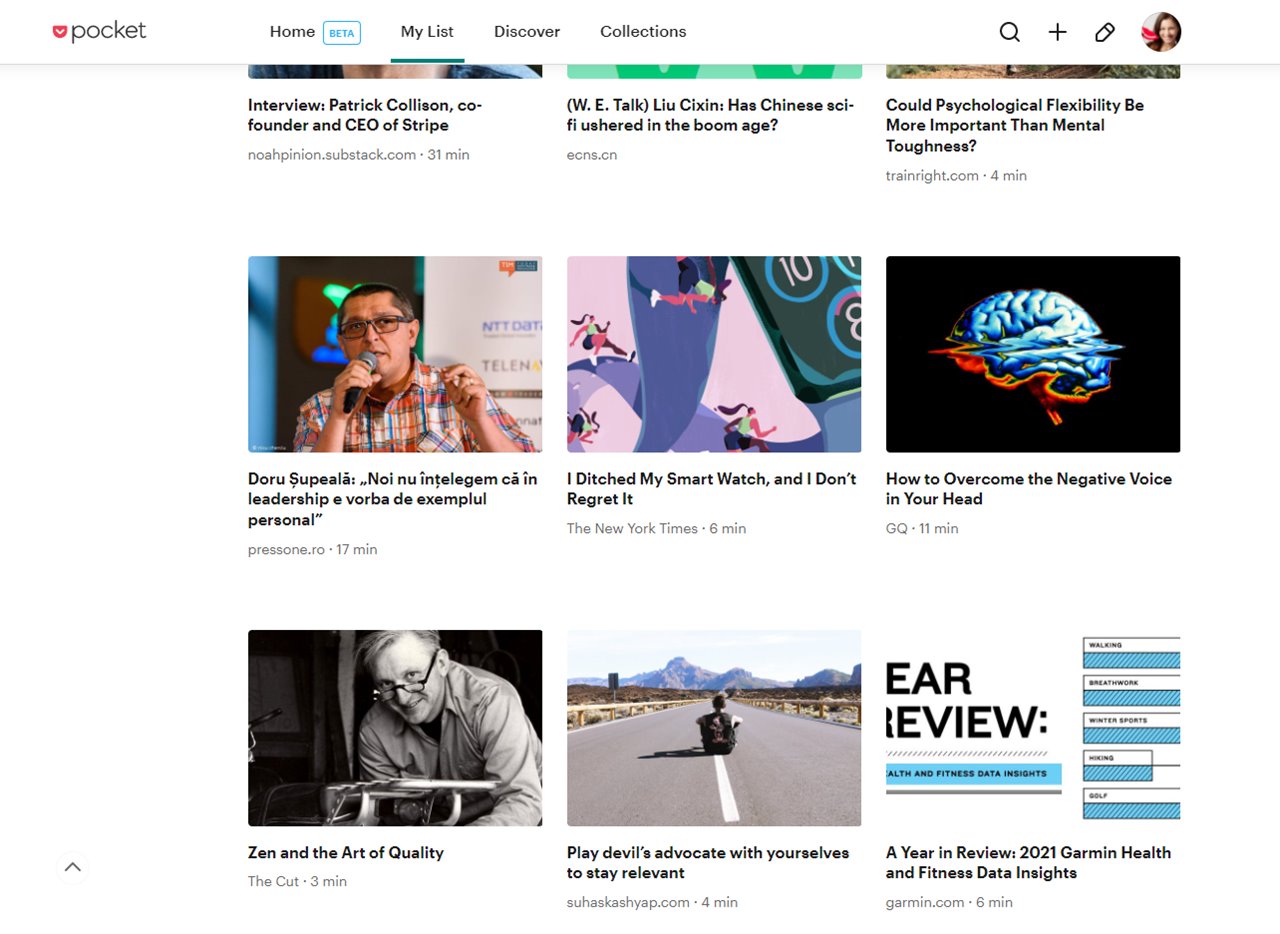The width and height of the screenshot is (1280, 934).
Task: Open the profile avatar menu
Action: tap(1161, 32)
